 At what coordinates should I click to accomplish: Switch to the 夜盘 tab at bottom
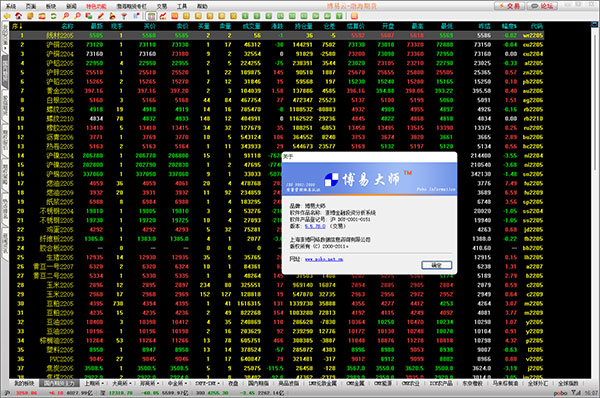click(x=233, y=383)
